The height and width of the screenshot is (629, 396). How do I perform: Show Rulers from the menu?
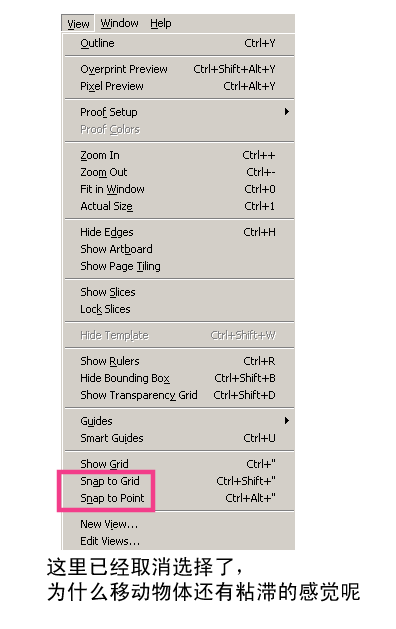click(179, 361)
